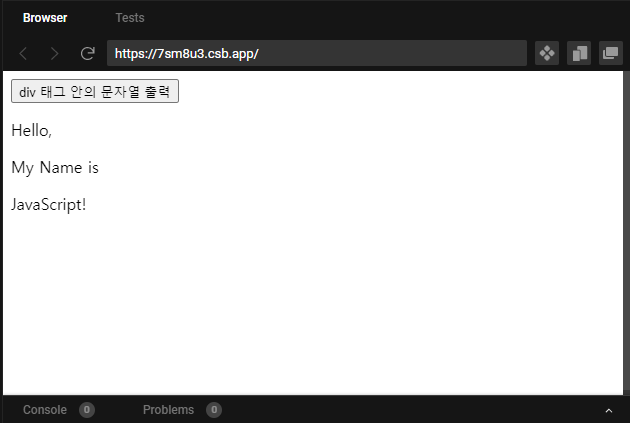Expand the console panel chevron
Image resolution: width=630 pixels, height=423 pixels.
[609, 410]
